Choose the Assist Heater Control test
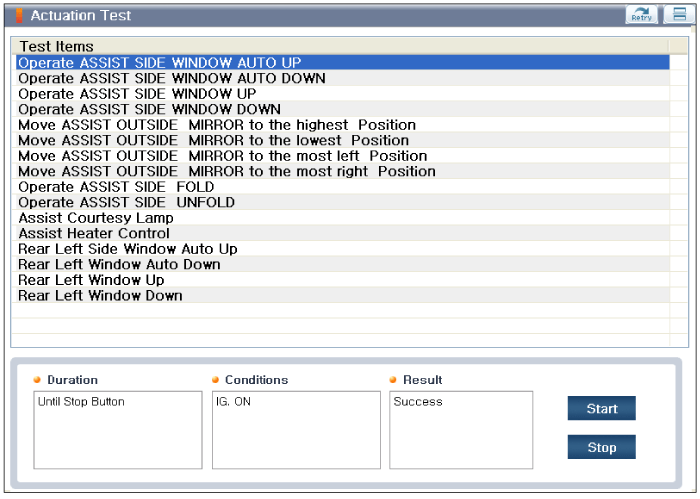Viewport: 700px width, 499px height. pyautogui.click(x=94, y=233)
